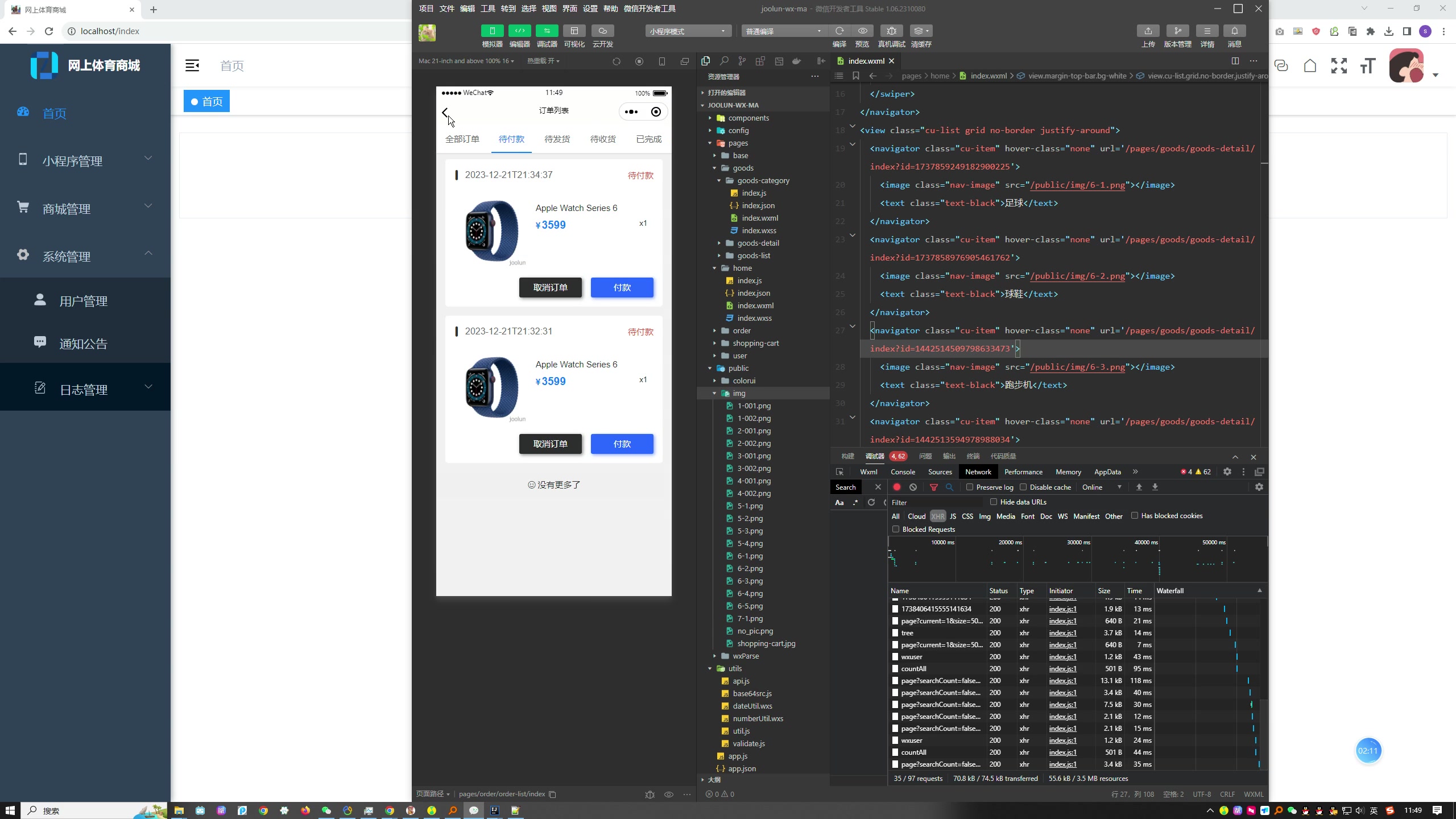Image resolution: width=1456 pixels, height=819 pixels.
Task: Open 用户管理 in the sidebar
Action: [85, 301]
